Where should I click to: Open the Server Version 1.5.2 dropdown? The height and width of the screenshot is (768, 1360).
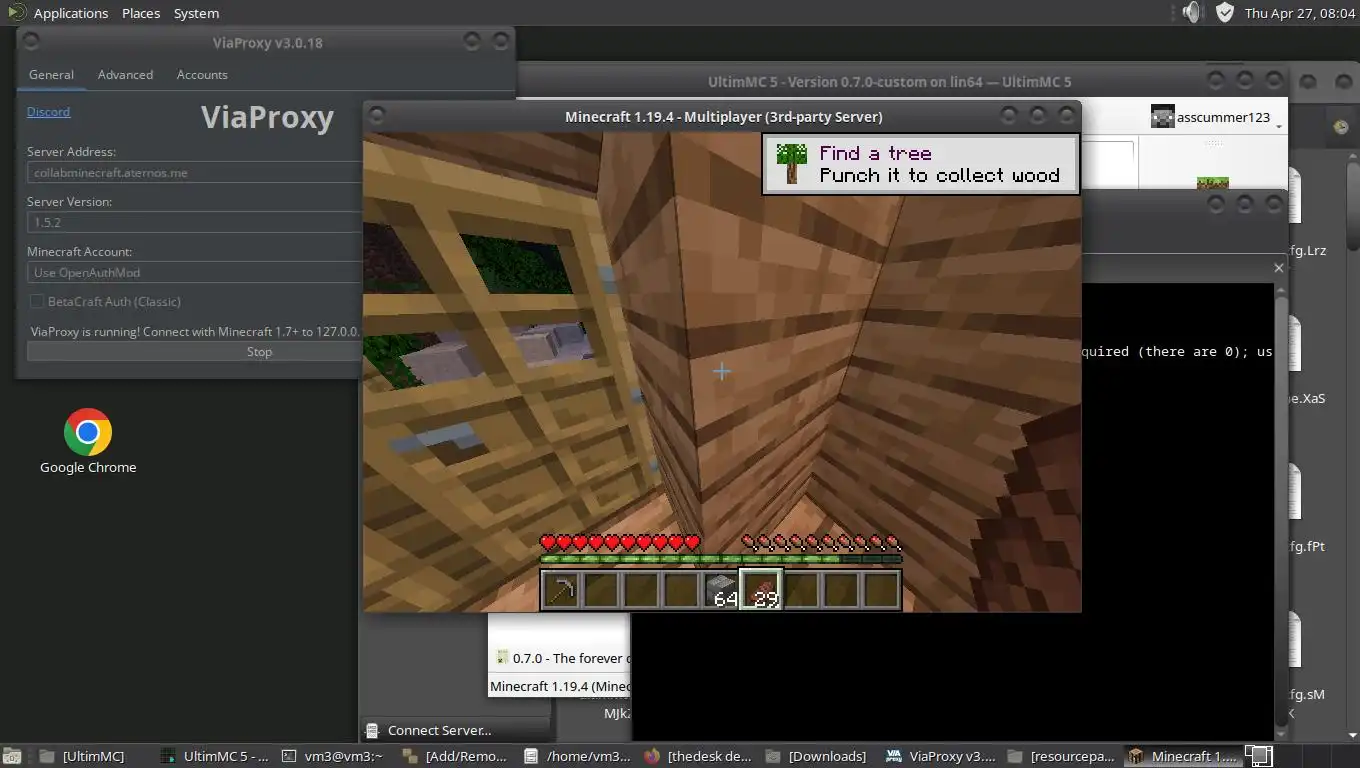pos(194,222)
